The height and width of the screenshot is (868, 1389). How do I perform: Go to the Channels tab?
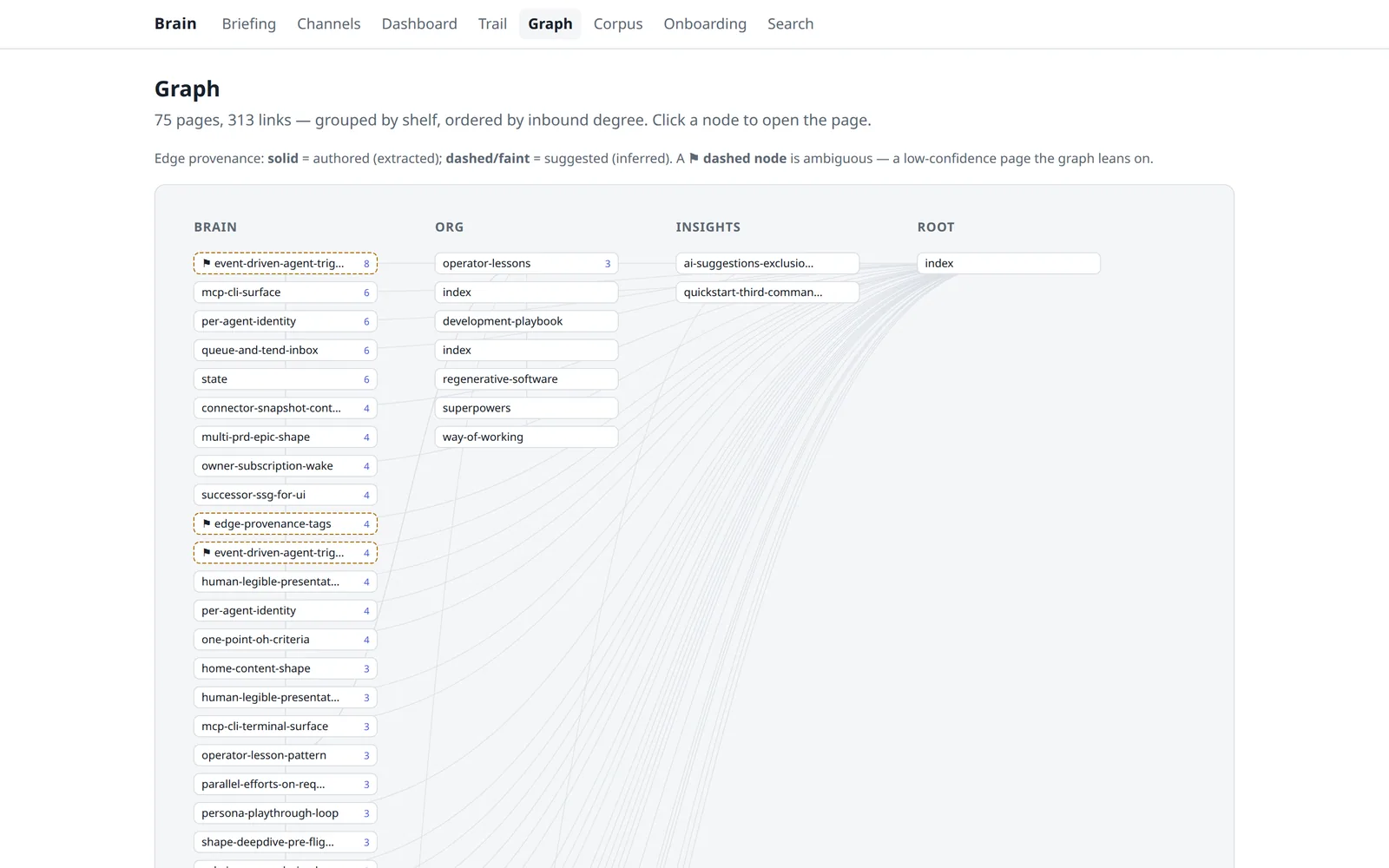[328, 23]
